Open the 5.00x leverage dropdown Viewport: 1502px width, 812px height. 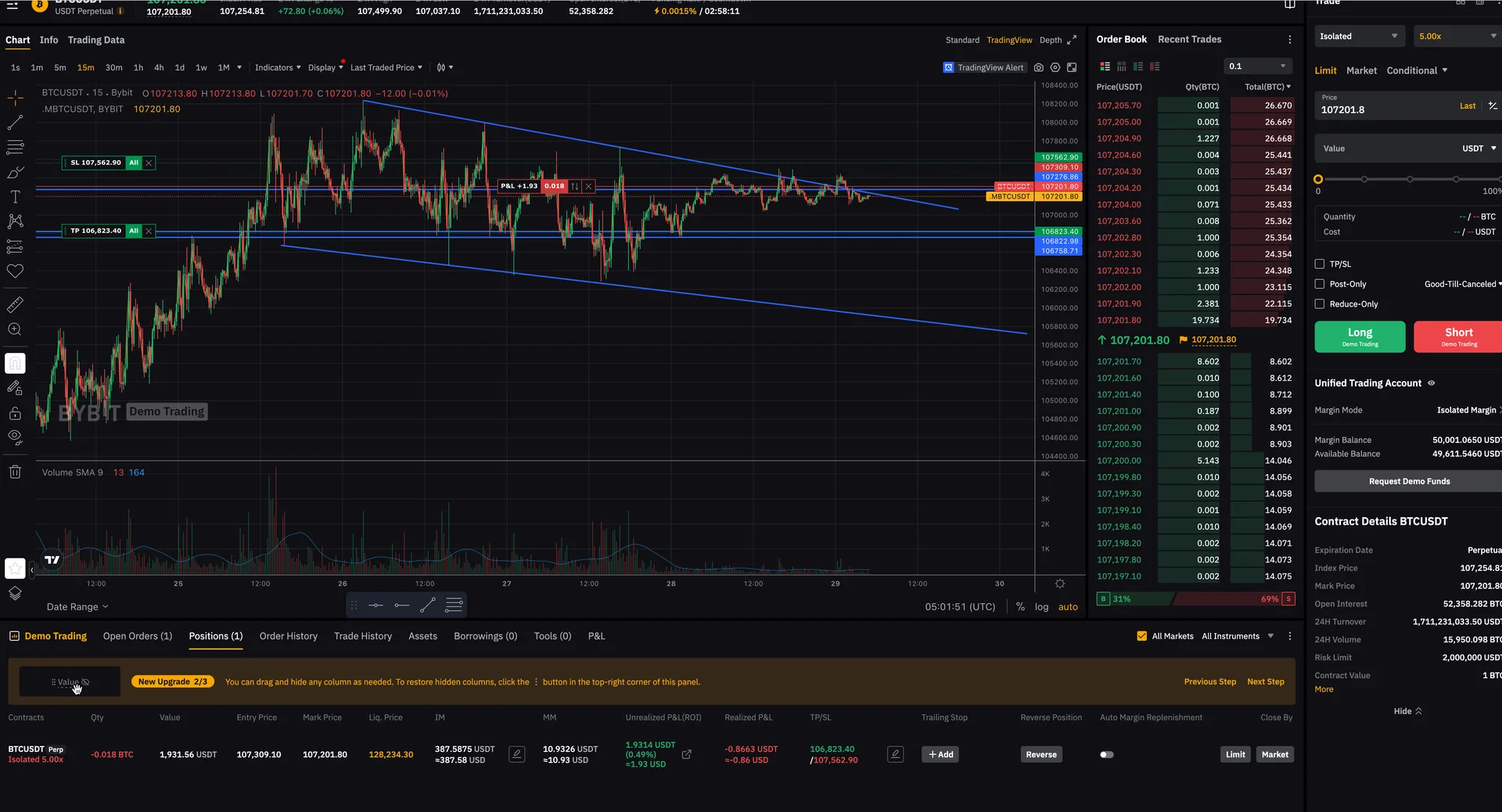1458,36
